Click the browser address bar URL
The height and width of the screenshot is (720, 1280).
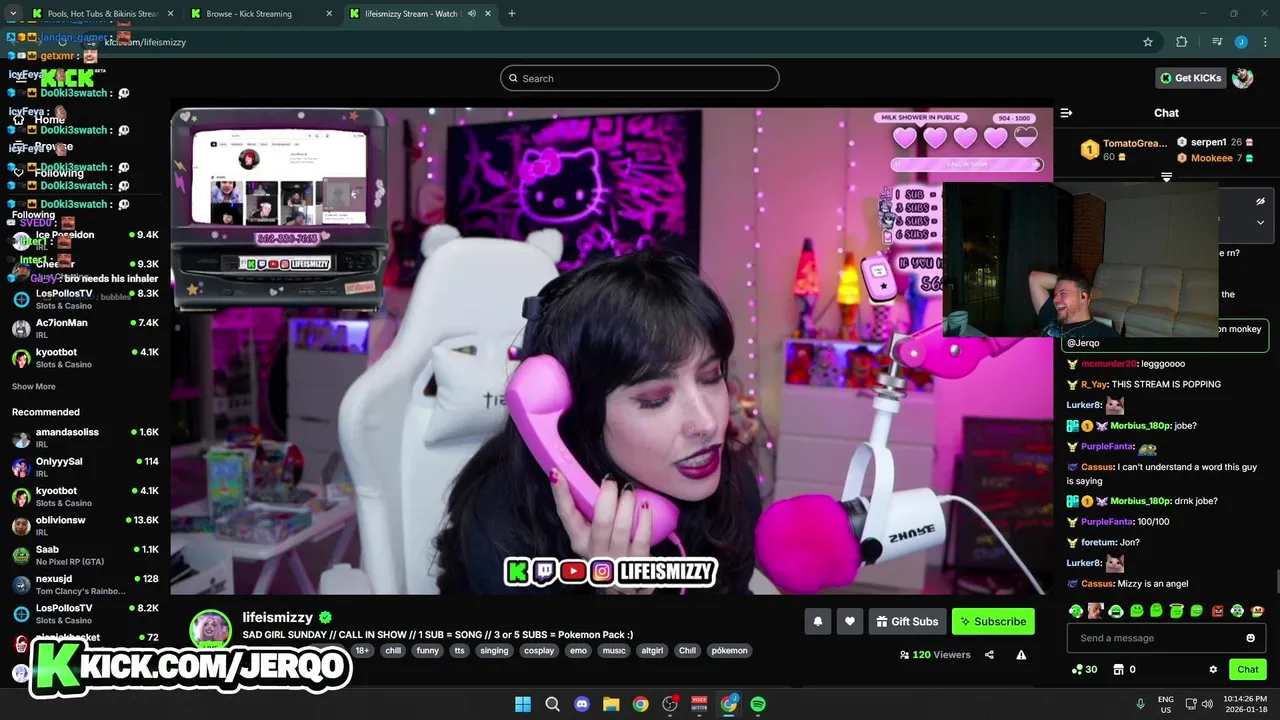pyautogui.click(x=145, y=42)
